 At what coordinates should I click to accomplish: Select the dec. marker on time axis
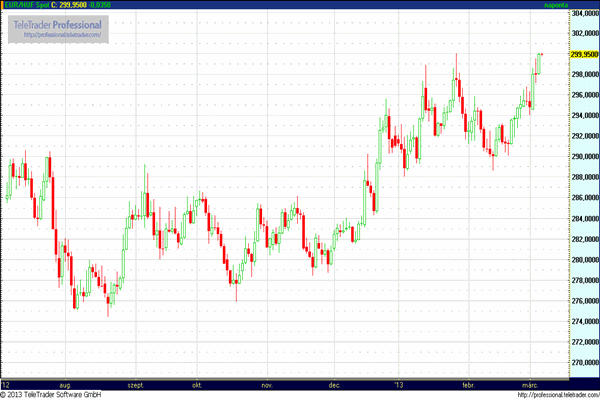pyautogui.click(x=332, y=385)
